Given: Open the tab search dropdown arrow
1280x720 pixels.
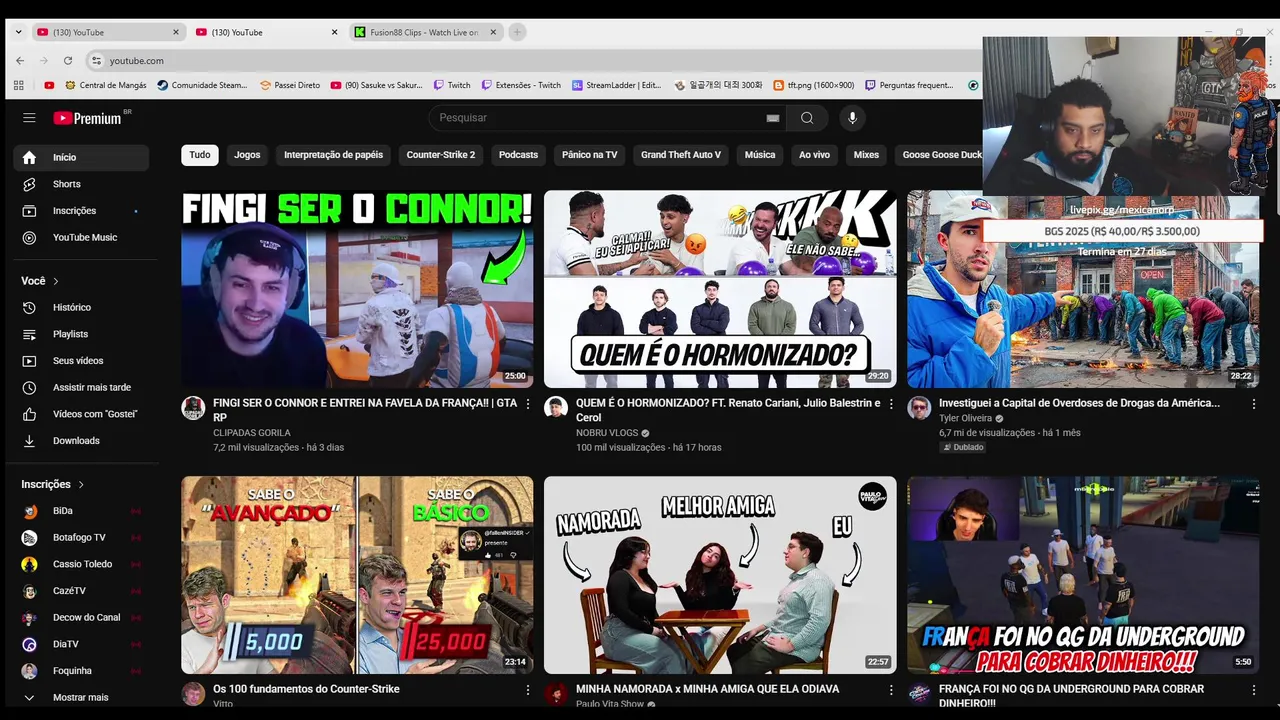Looking at the screenshot, I should [18, 32].
